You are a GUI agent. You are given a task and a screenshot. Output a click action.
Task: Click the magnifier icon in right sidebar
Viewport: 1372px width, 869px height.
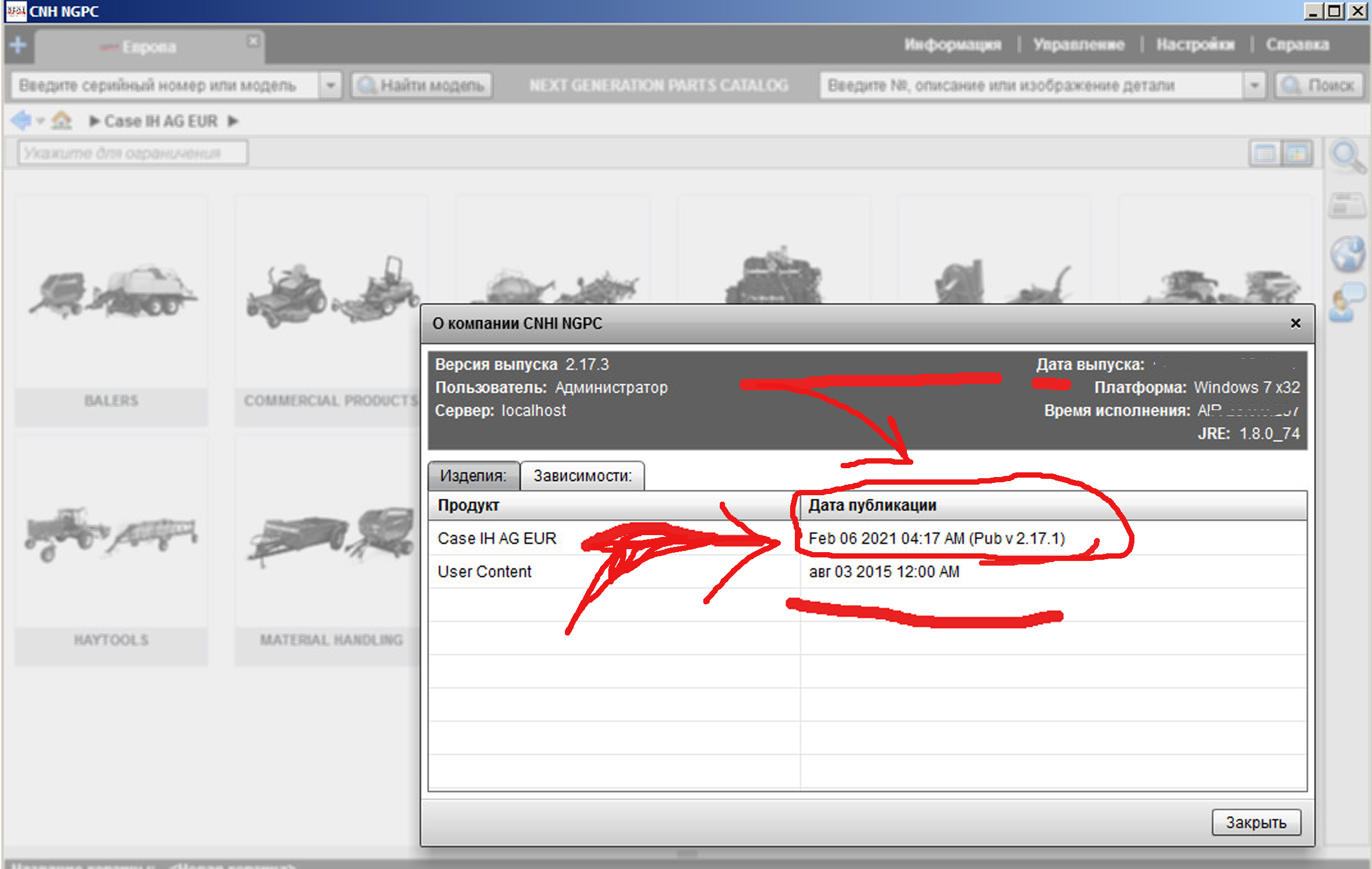pos(1347,157)
